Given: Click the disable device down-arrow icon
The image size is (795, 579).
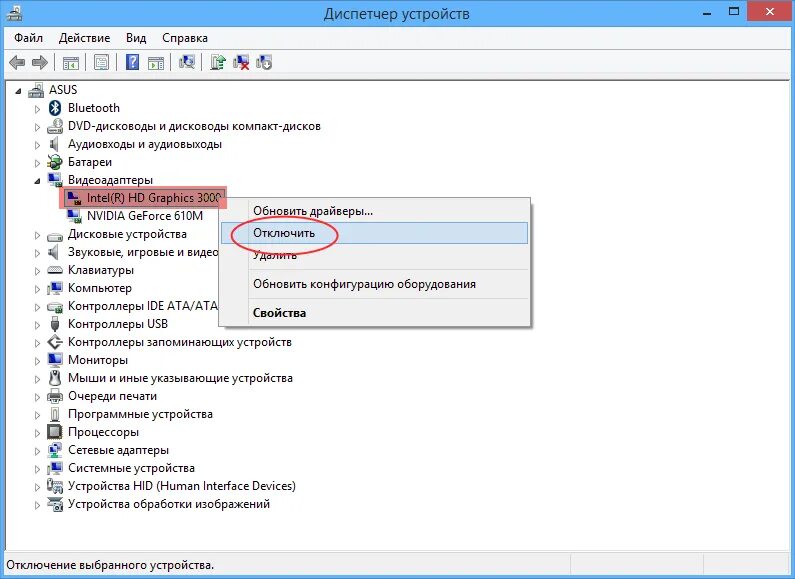Looking at the screenshot, I should point(264,62).
